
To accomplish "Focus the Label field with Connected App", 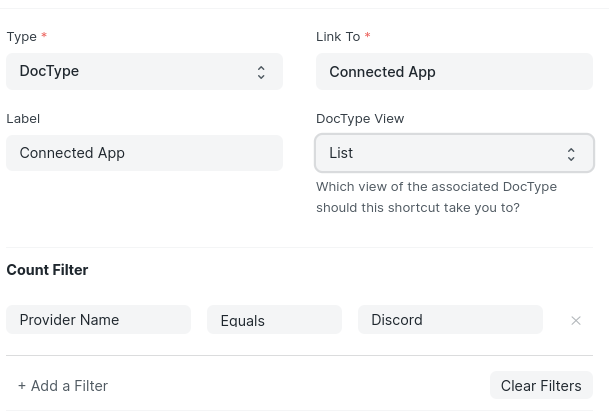I will pos(144,153).
